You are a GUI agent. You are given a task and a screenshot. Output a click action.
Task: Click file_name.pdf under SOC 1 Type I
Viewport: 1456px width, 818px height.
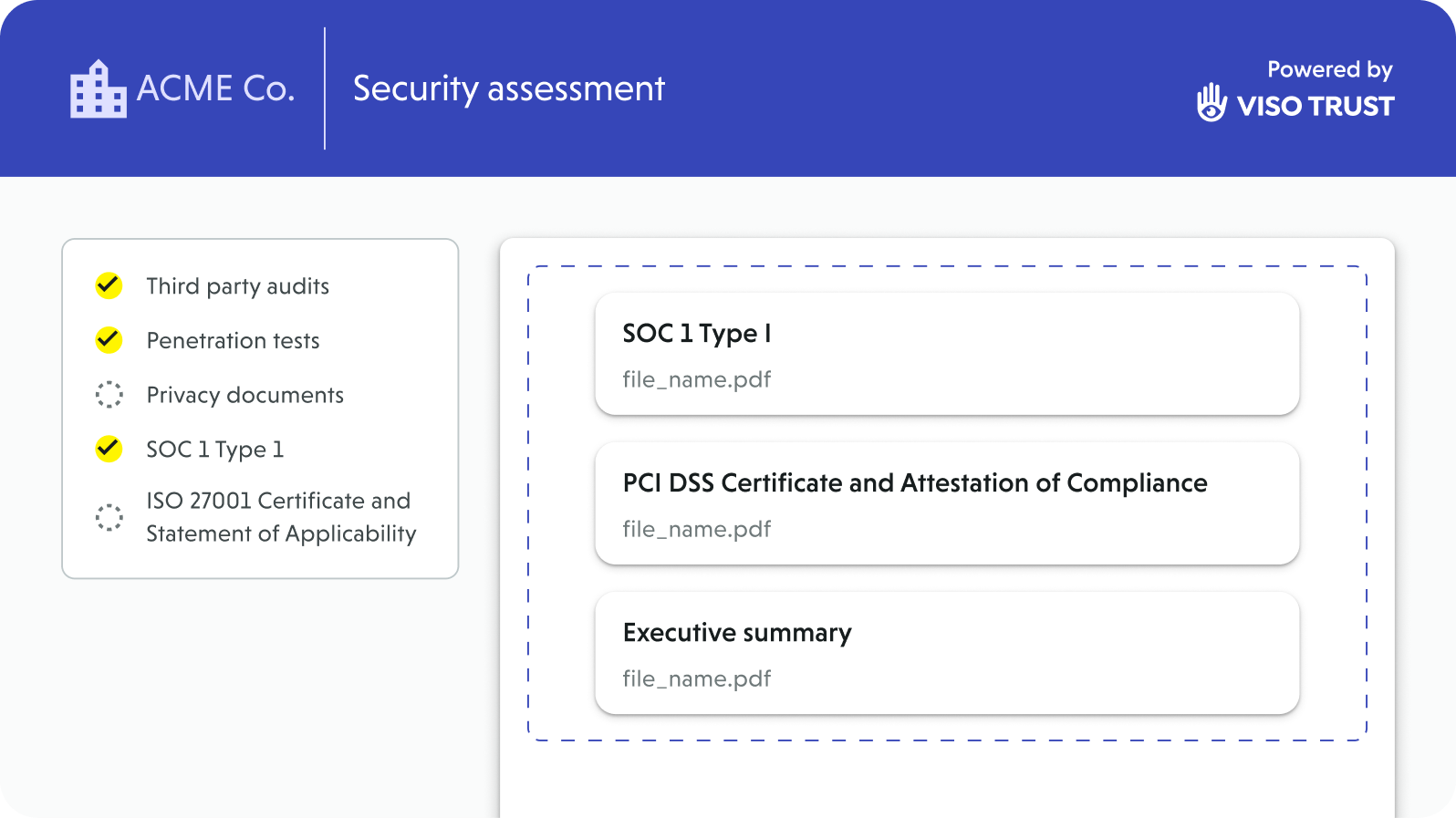click(696, 379)
